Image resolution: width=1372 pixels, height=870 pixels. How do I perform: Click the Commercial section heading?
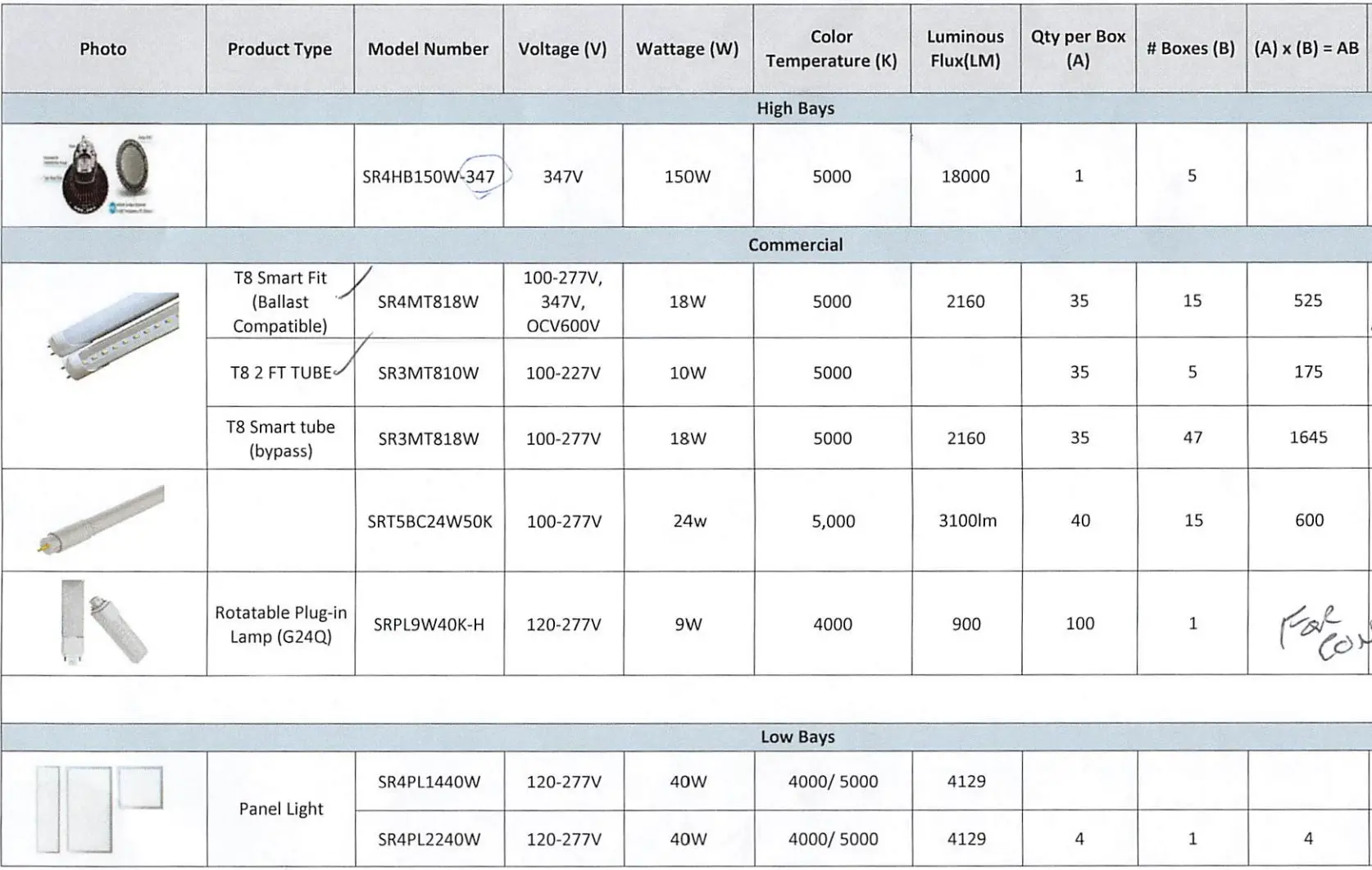coord(795,245)
